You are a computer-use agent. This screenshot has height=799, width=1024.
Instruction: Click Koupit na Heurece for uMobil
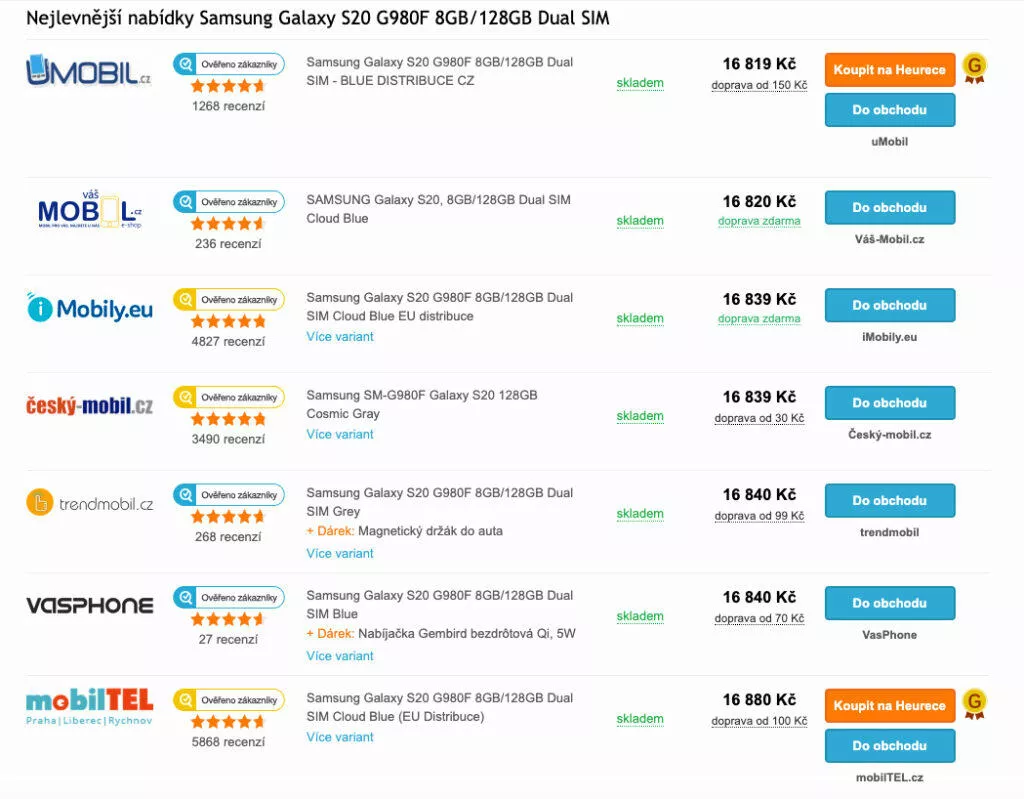click(889, 70)
